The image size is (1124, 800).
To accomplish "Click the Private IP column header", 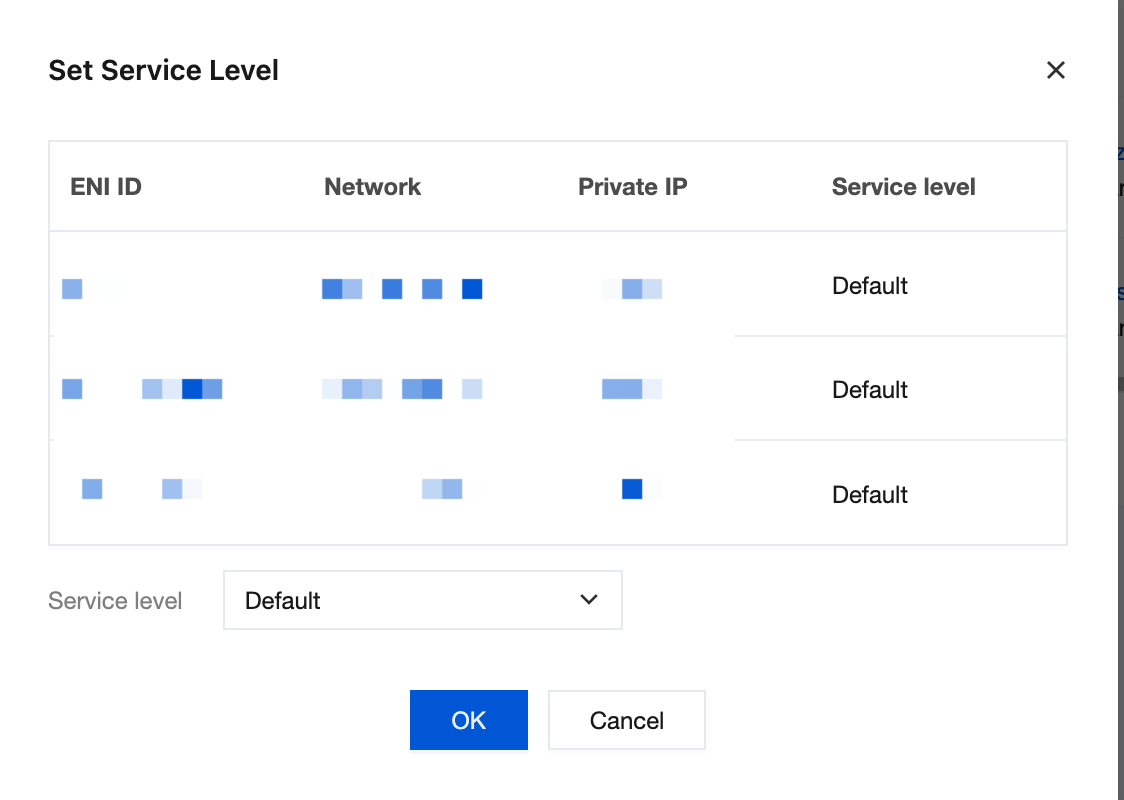I will [x=632, y=187].
